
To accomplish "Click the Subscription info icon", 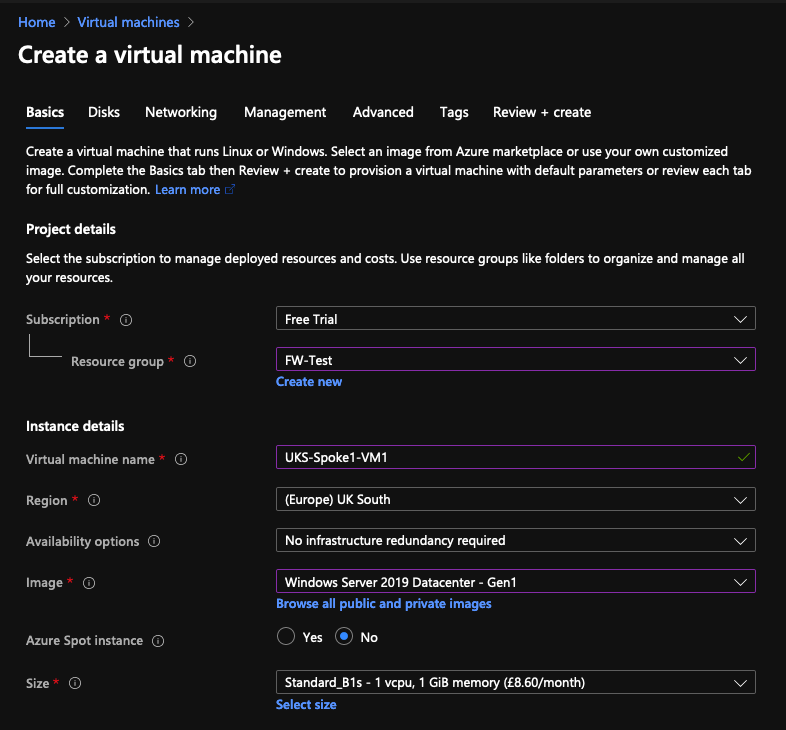I will (126, 320).
